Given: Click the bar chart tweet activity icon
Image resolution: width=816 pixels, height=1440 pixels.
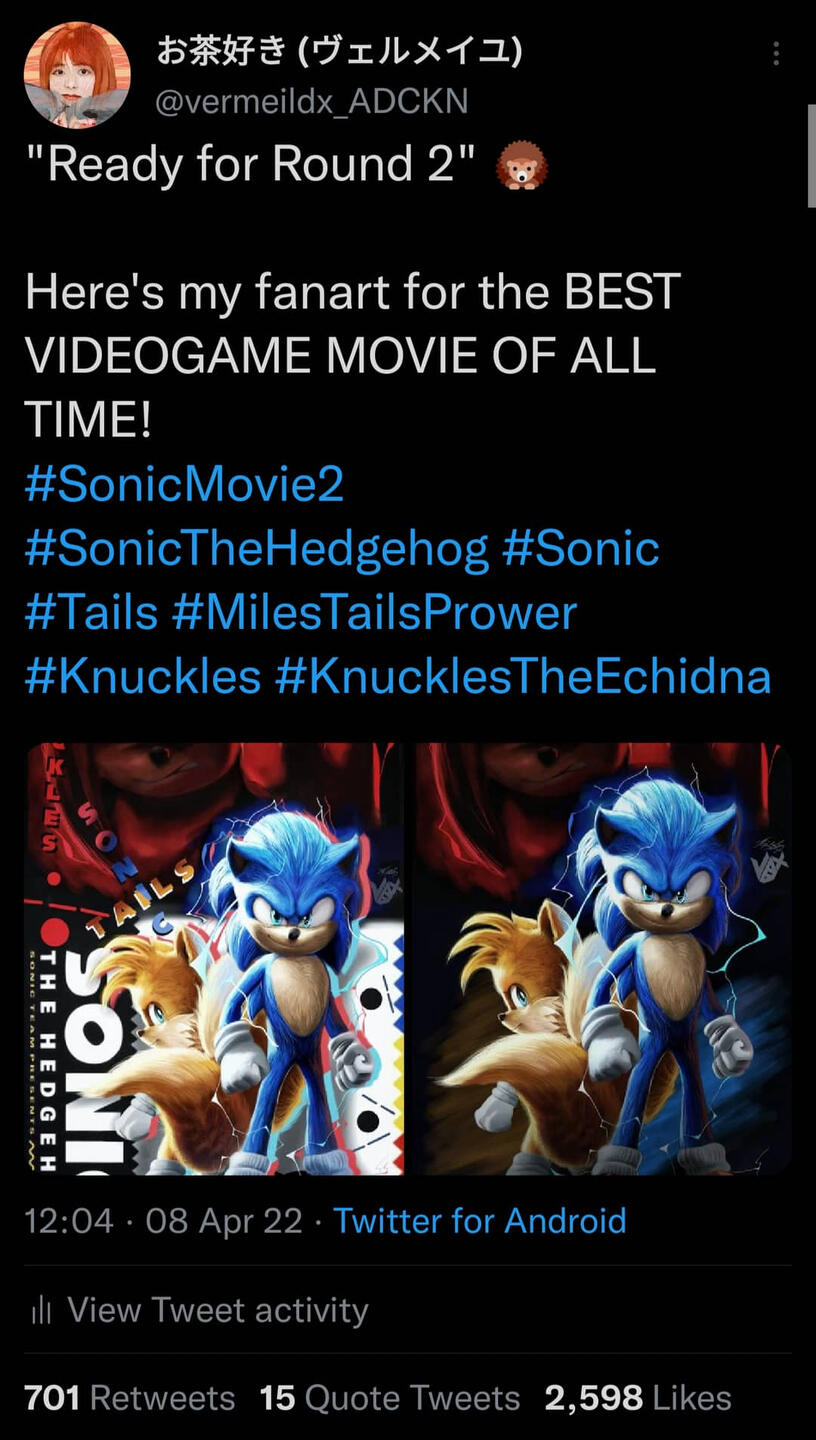Looking at the screenshot, I should 40,1310.
